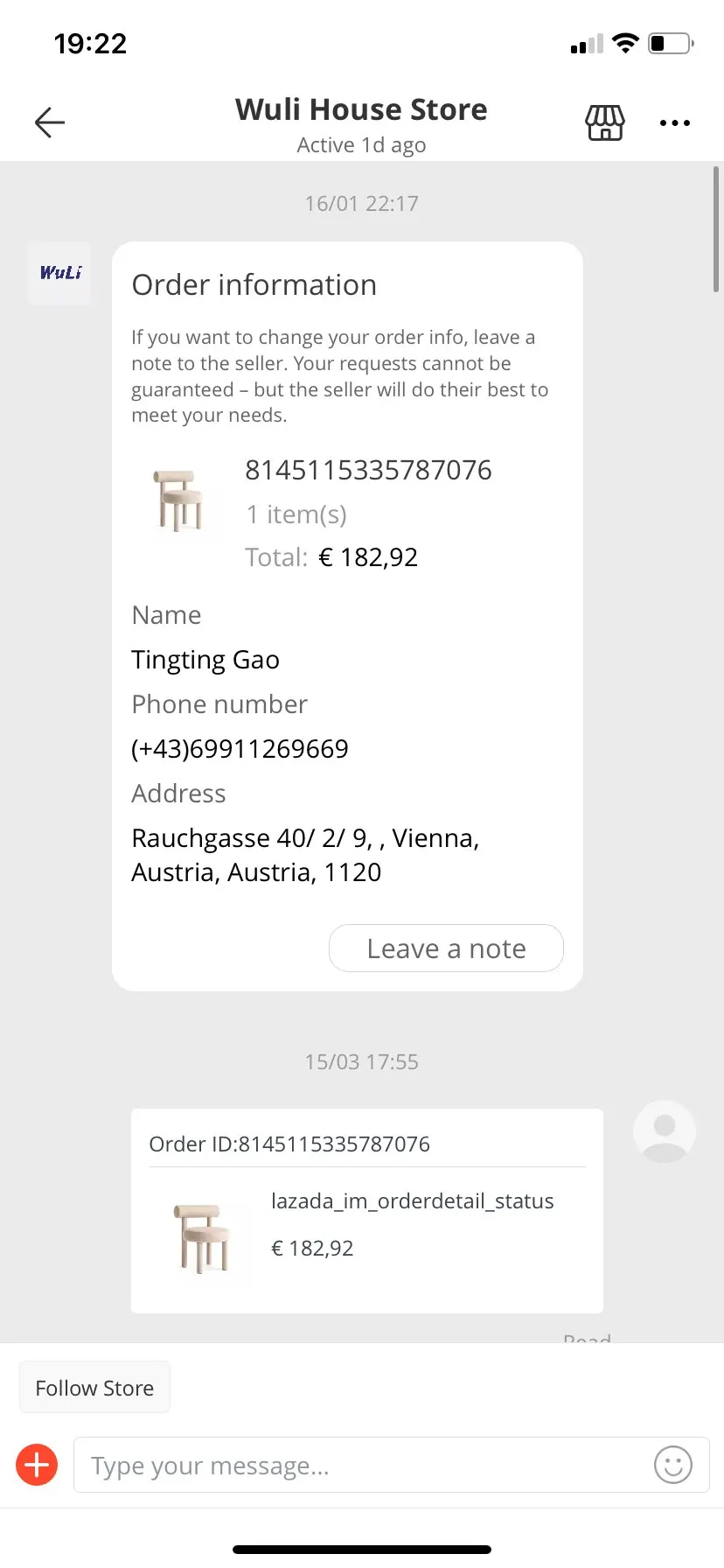Screen dimensions: 724x1568
Task: Open the emoji smiley picker
Action: [x=673, y=1464]
